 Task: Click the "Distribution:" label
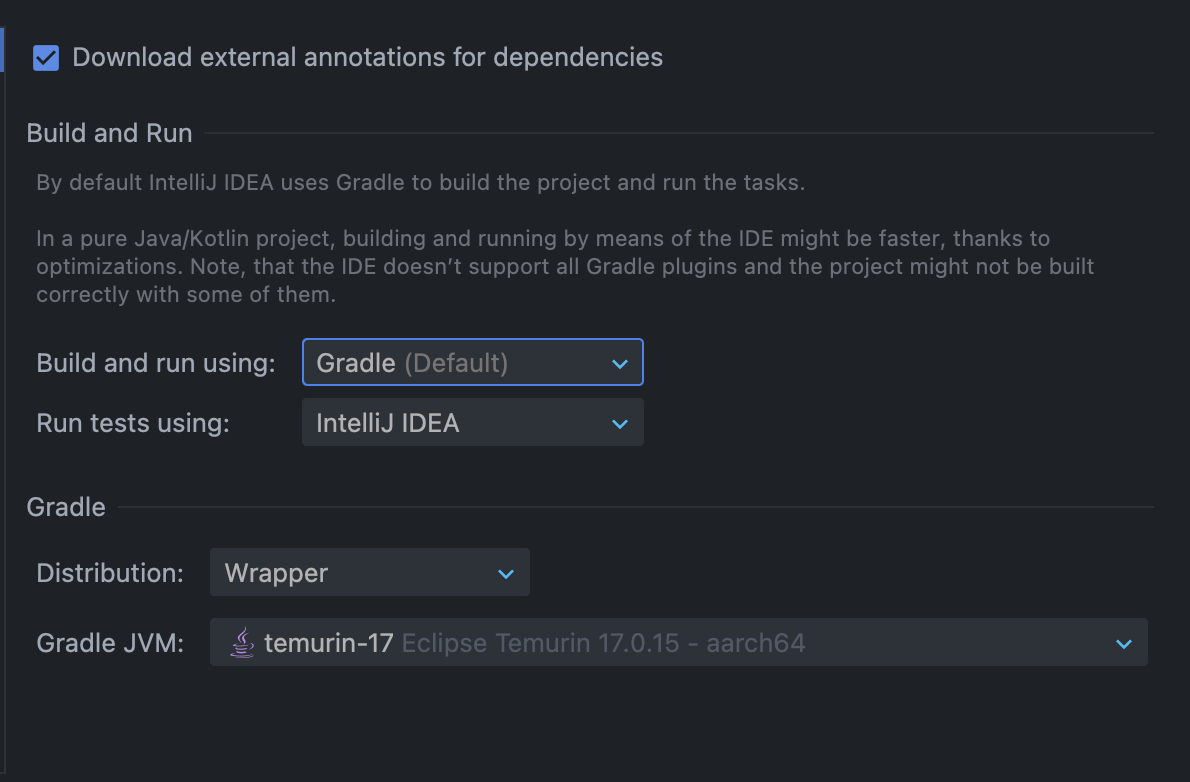coord(110,573)
